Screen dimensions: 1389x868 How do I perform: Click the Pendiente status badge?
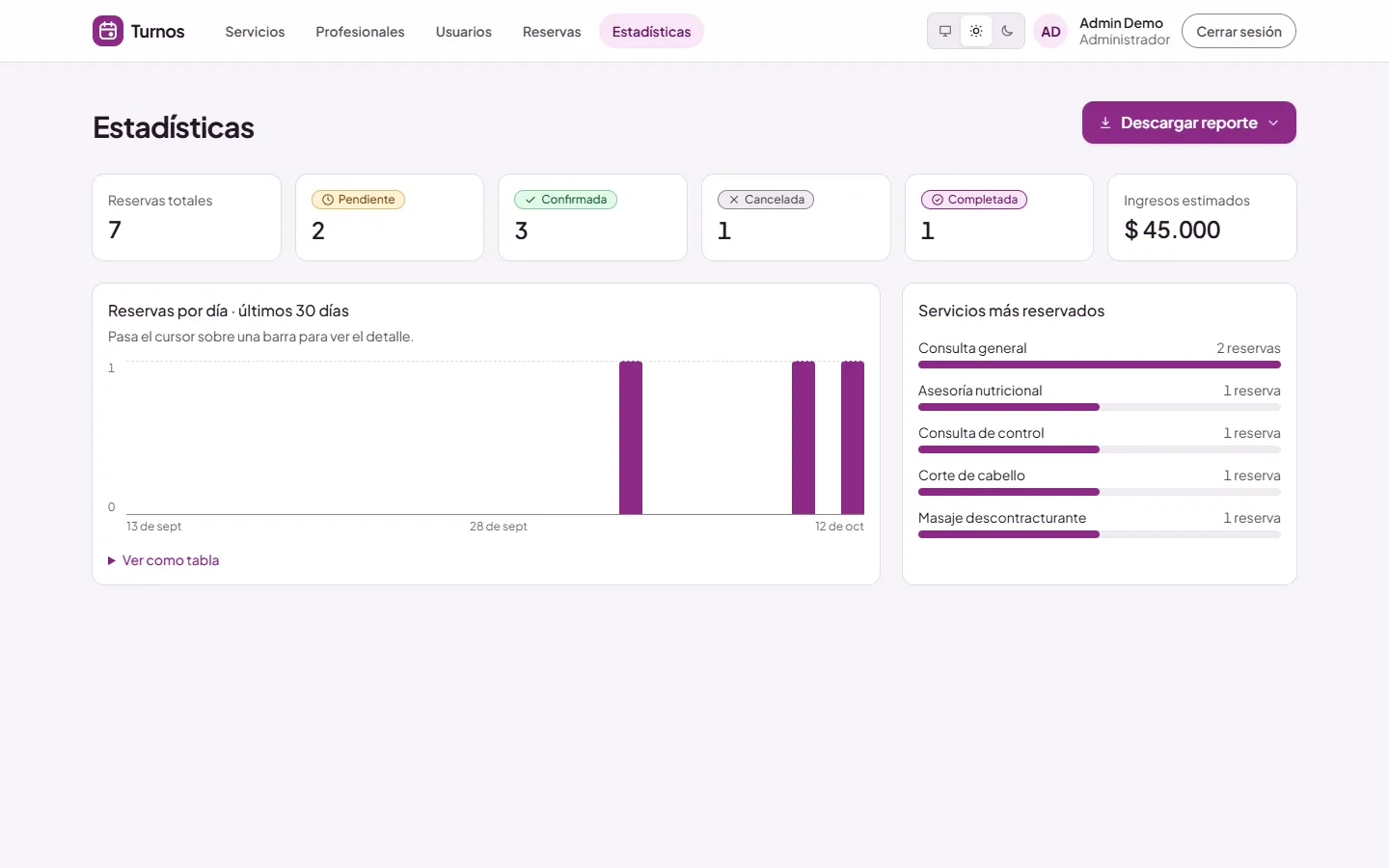click(x=358, y=200)
